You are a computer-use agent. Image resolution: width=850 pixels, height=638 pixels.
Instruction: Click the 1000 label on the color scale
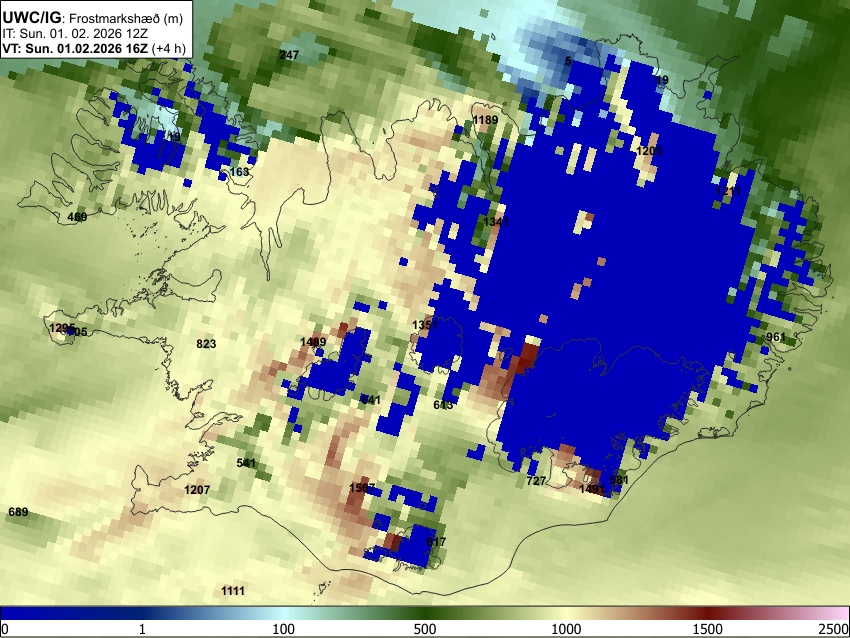(x=566, y=629)
